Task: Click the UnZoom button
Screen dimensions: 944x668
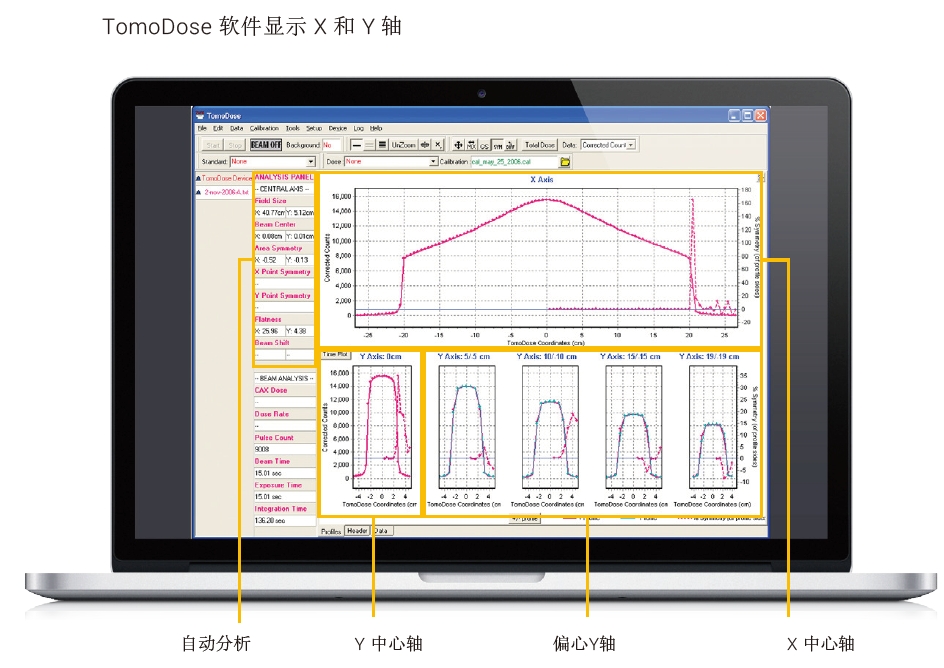Action: click(403, 145)
